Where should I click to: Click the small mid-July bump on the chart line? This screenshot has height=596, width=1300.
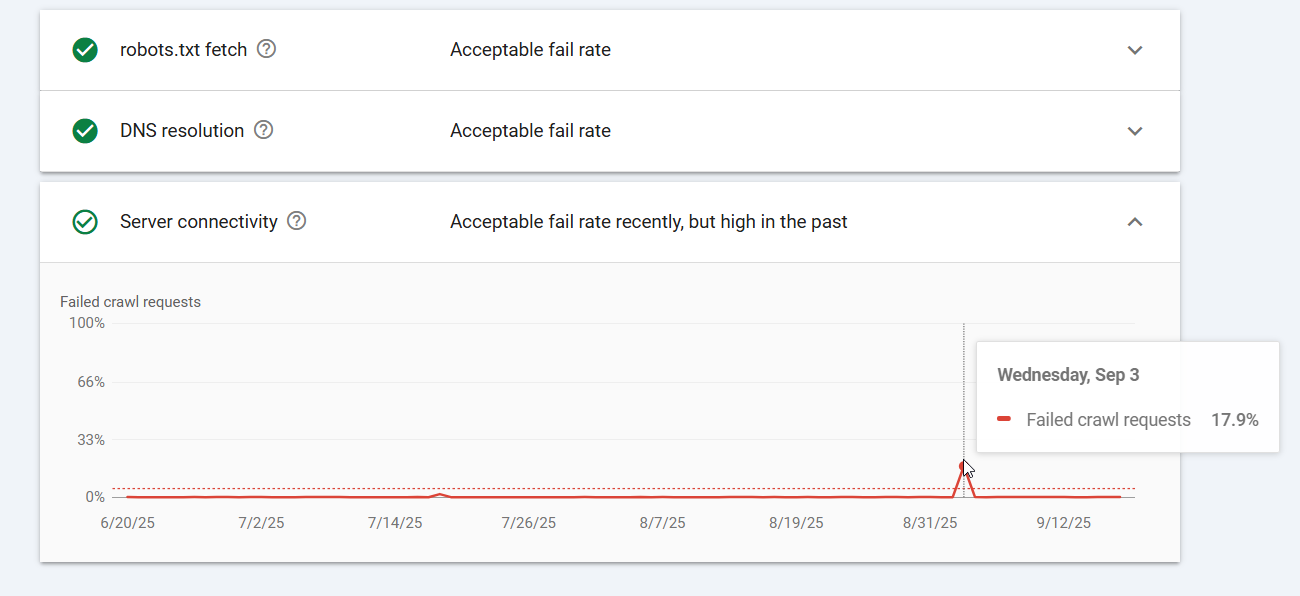(x=440, y=494)
